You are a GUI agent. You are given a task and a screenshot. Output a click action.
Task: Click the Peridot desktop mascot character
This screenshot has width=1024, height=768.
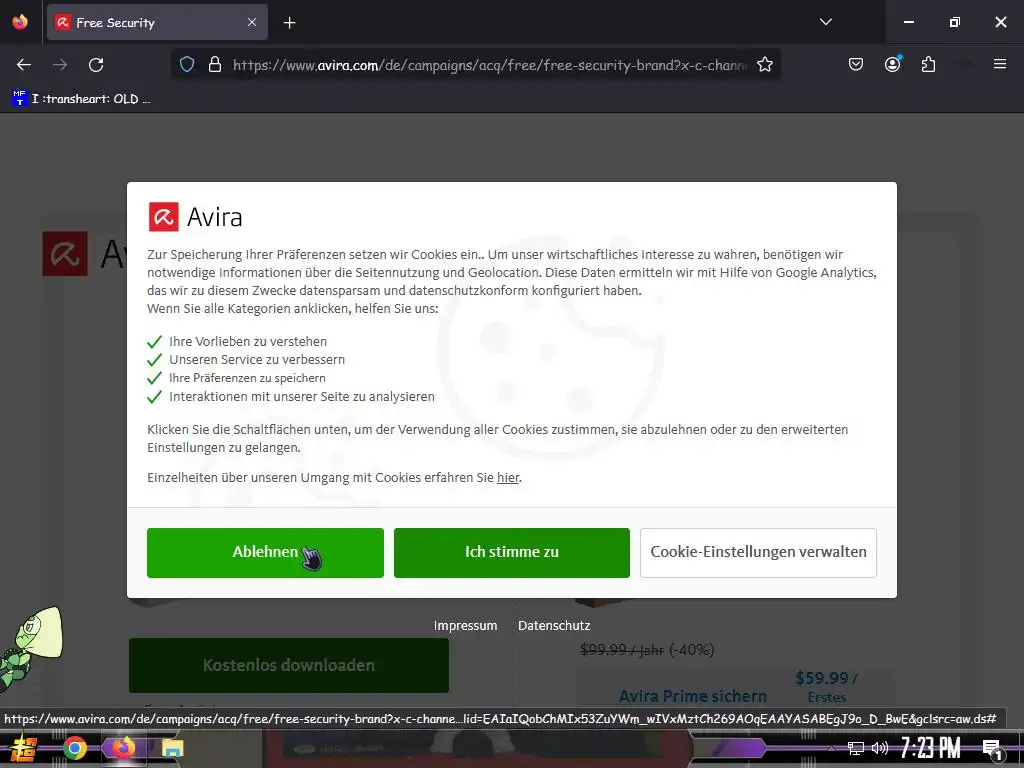pyautogui.click(x=31, y=648)
